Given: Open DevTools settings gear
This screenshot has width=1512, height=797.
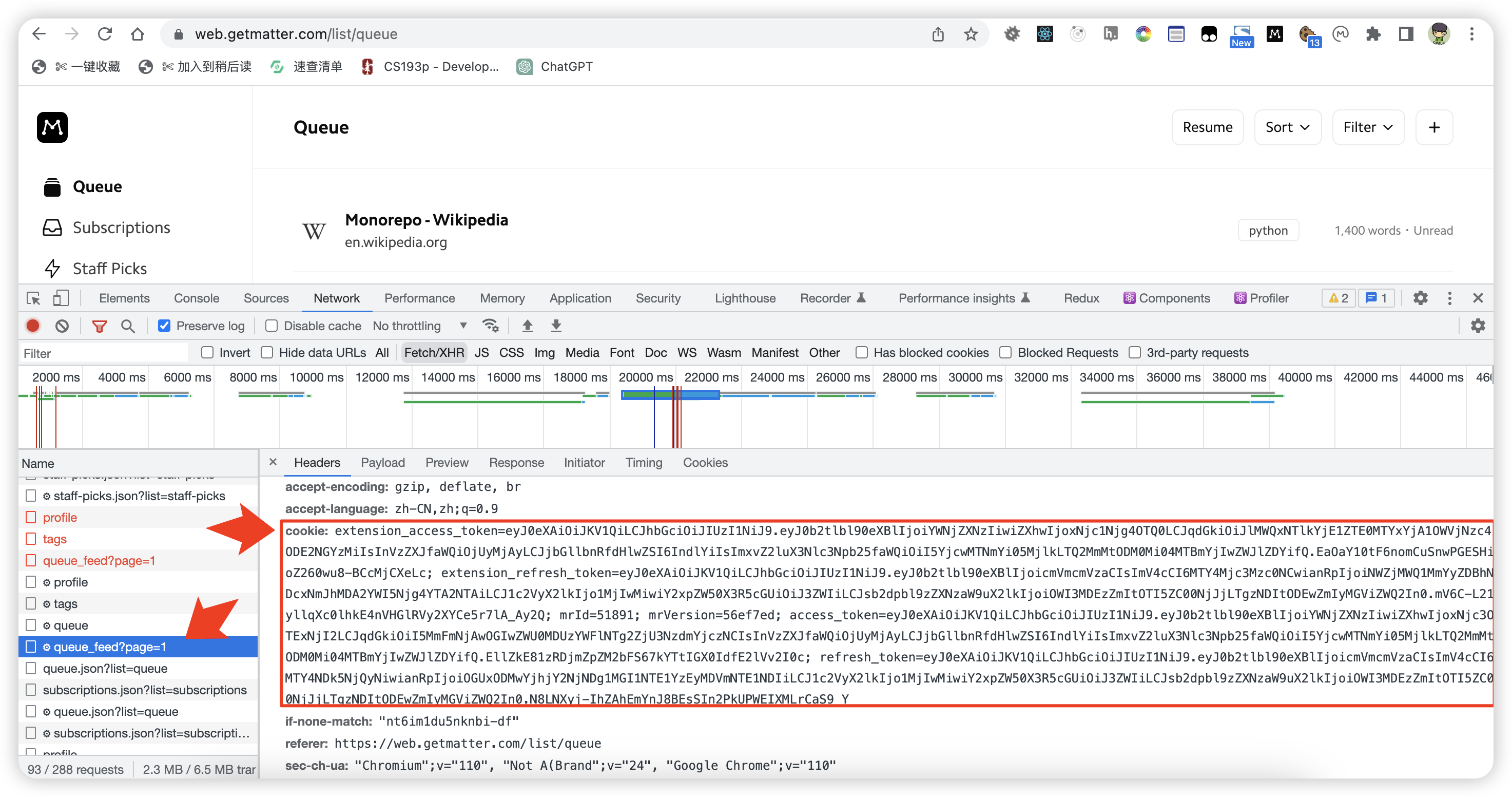Looking at the screenshot, I should click(1420, 298).
